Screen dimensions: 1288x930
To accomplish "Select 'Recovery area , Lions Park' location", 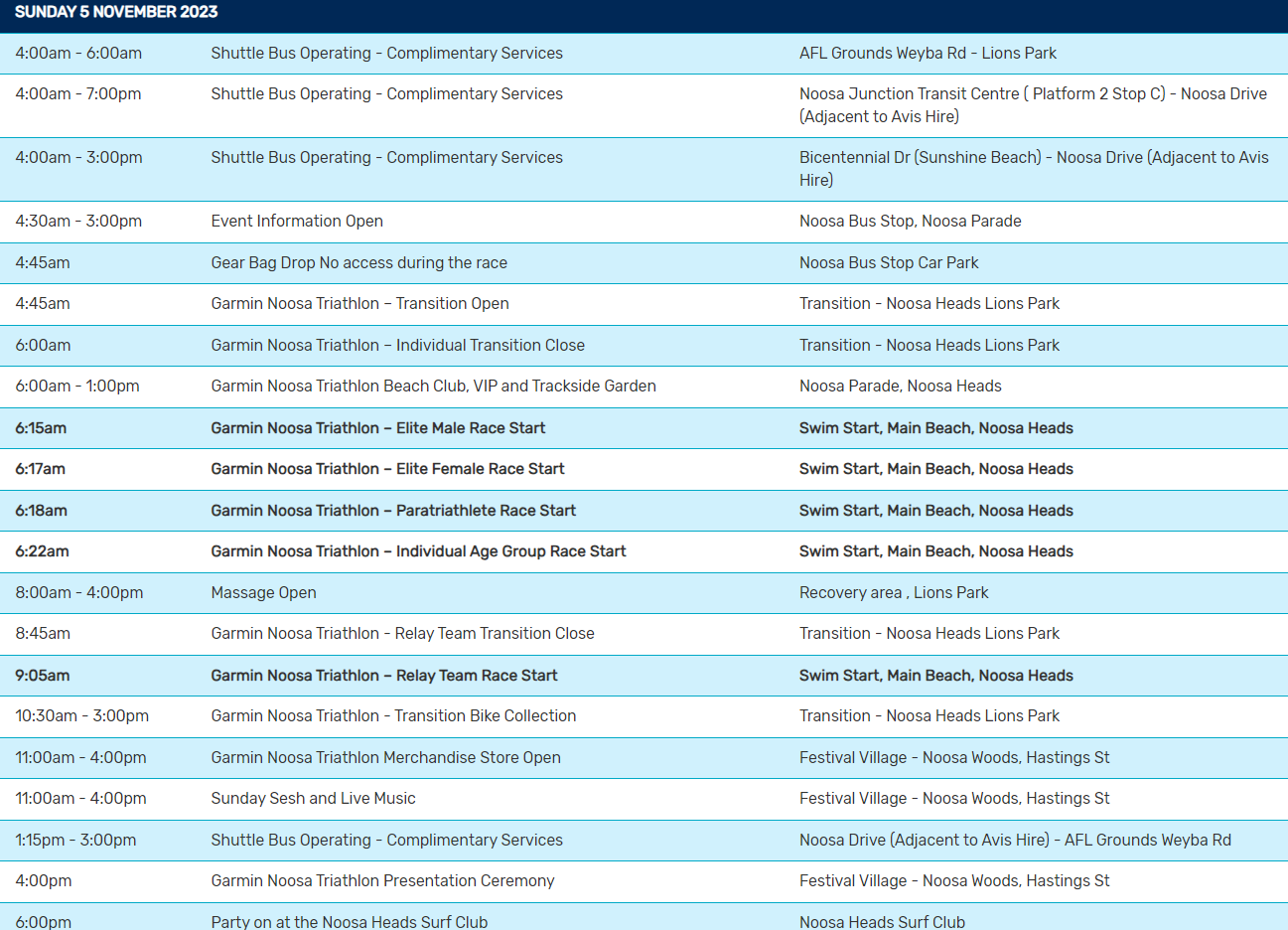I will click(x=894, y=593).
